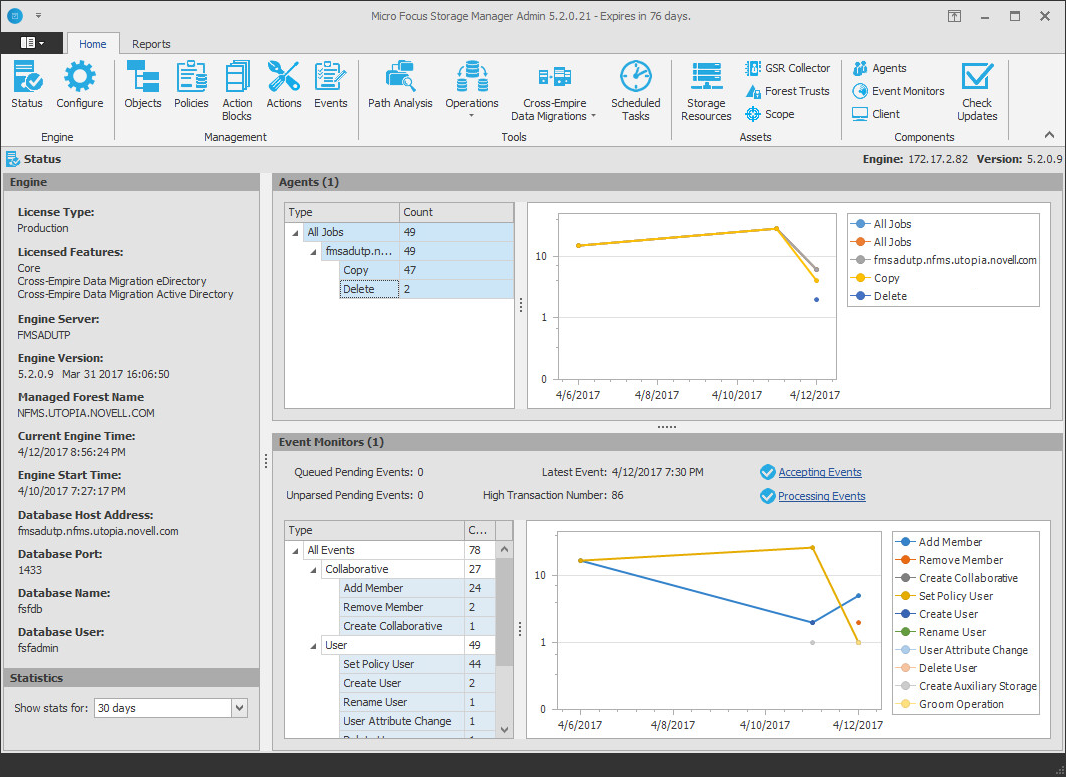Screen dimensions: 1066x778
Task: Toggle fmsadutp.nfms.utopia.novell.com legend series
Action: (944, 260)
